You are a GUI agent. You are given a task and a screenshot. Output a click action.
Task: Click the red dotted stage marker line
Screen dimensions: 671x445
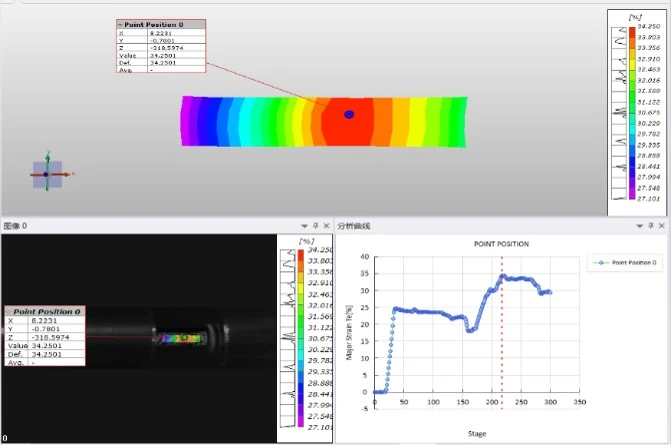coord(502,332)
